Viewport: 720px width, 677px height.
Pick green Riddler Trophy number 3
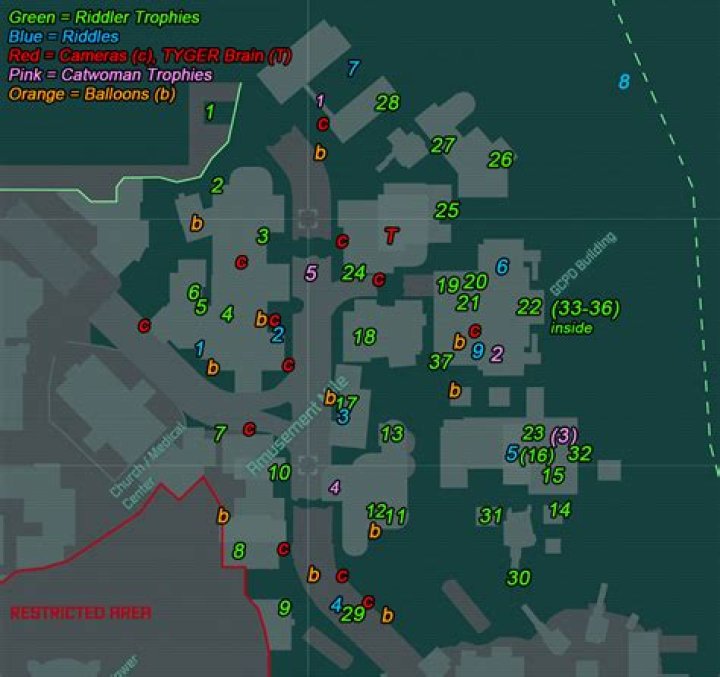pyautogui.click(x=263, y=236)
